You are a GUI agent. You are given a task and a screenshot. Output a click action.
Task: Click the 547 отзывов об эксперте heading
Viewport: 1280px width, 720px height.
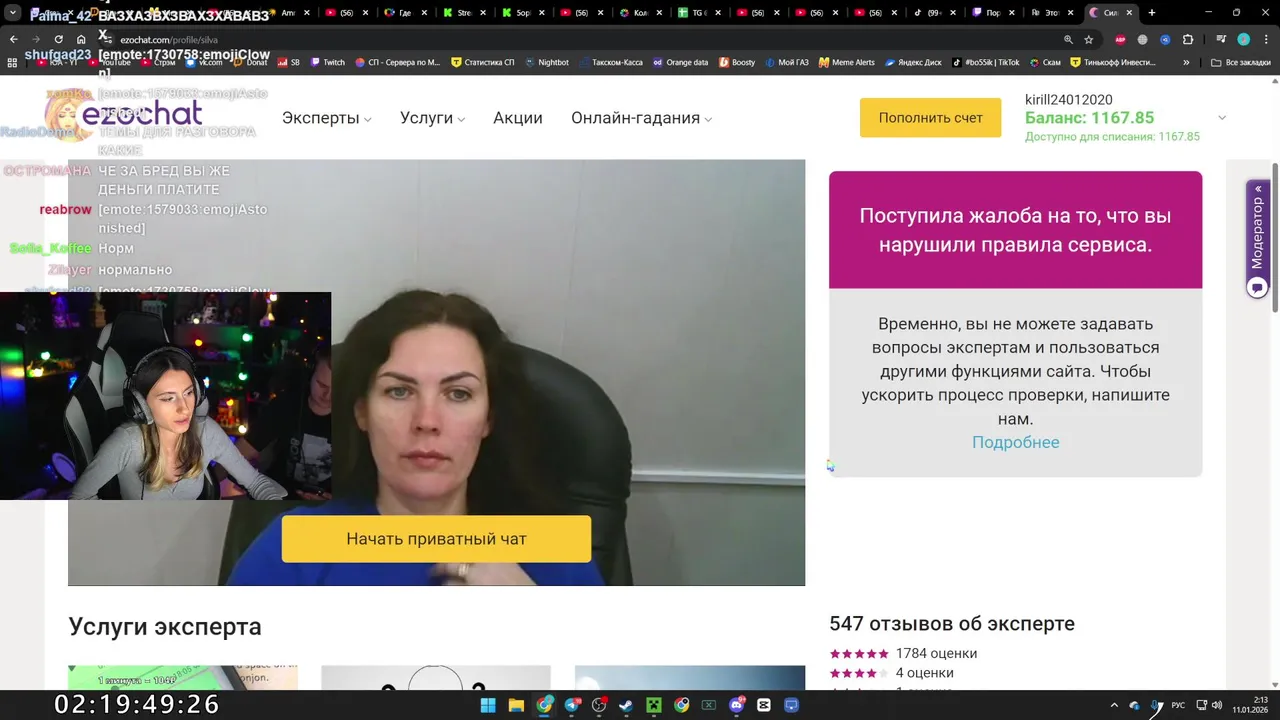pos(952,623)
